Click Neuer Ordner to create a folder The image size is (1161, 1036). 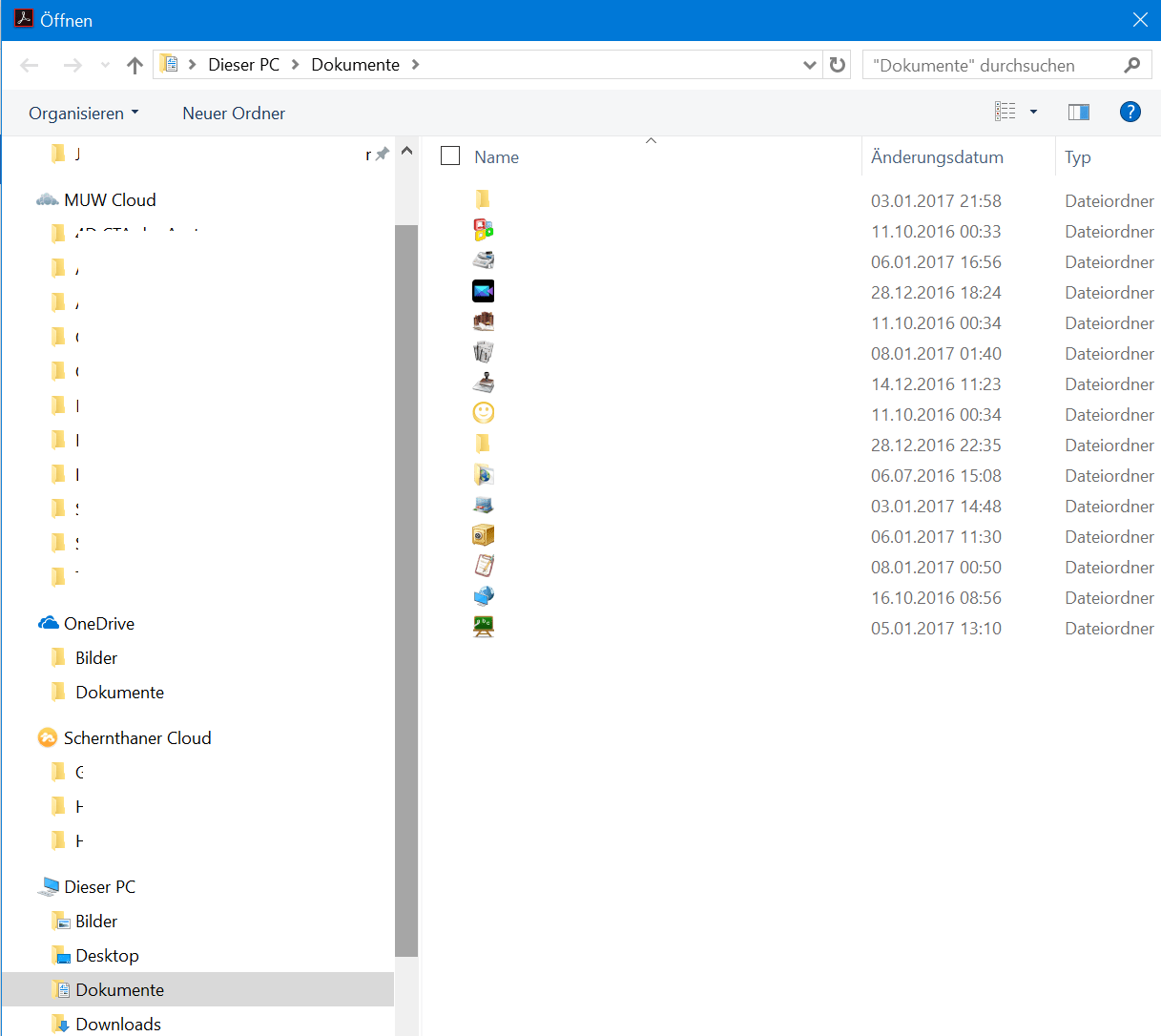click(233, 112)
